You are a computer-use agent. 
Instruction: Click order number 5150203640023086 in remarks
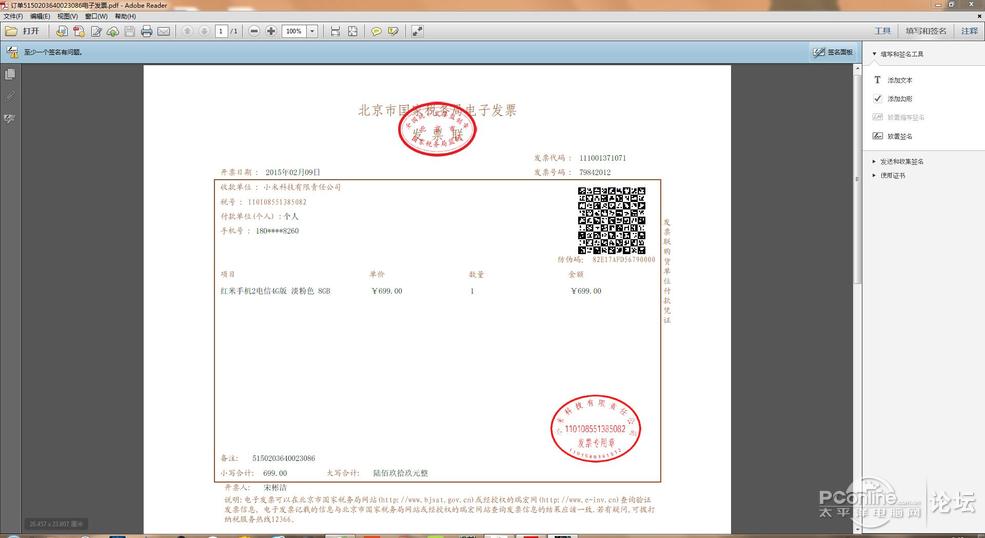coord(283,458)
